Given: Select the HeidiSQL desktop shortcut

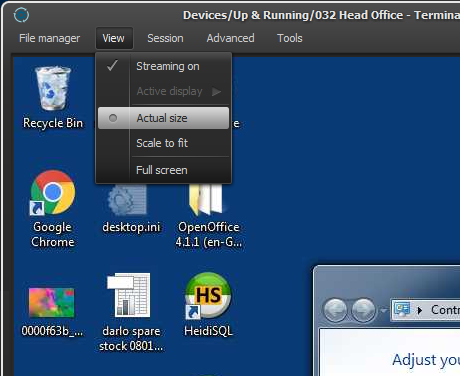Looking at the screenshot, I should pyautogui.click(x=208, y=296).
